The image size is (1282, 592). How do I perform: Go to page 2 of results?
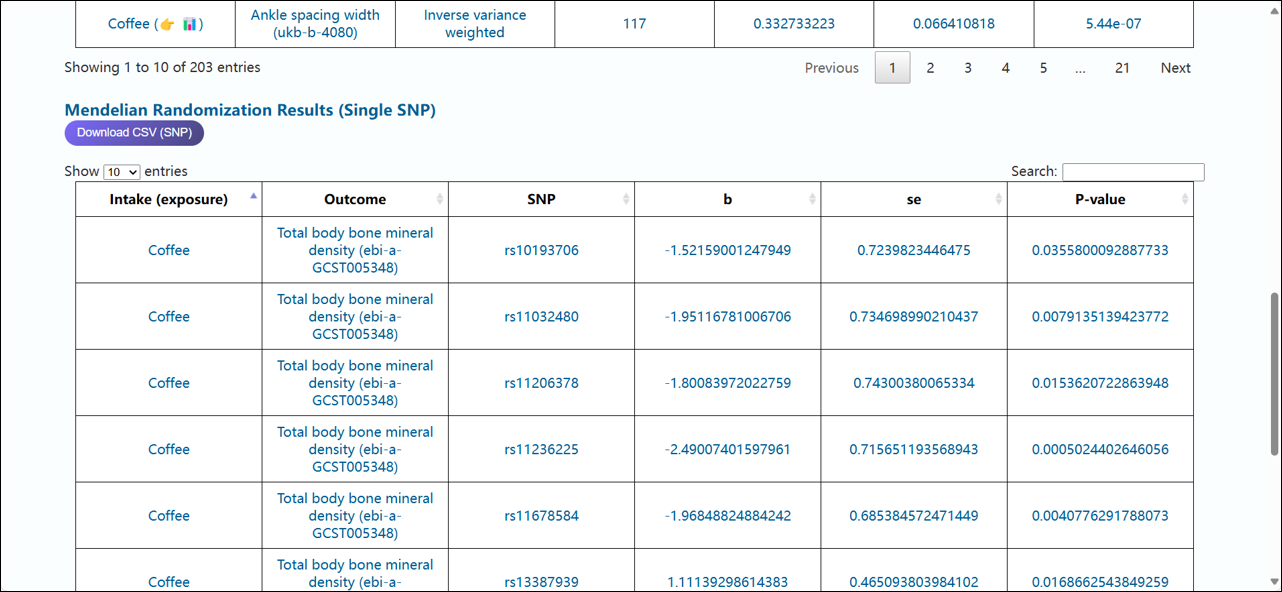point(930,68)
